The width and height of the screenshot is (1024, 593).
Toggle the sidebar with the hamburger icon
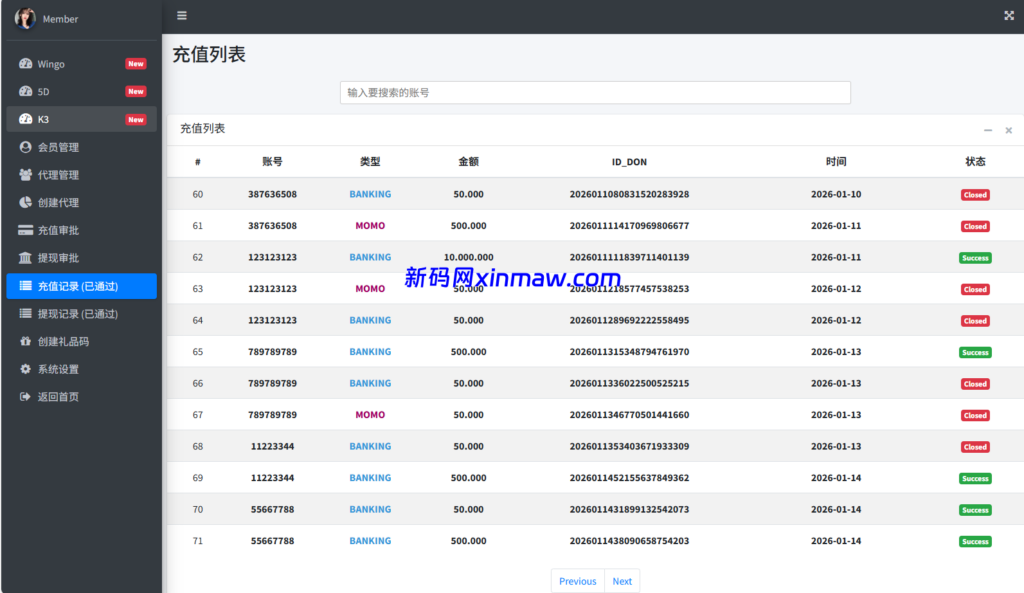(x=181, y=15)
